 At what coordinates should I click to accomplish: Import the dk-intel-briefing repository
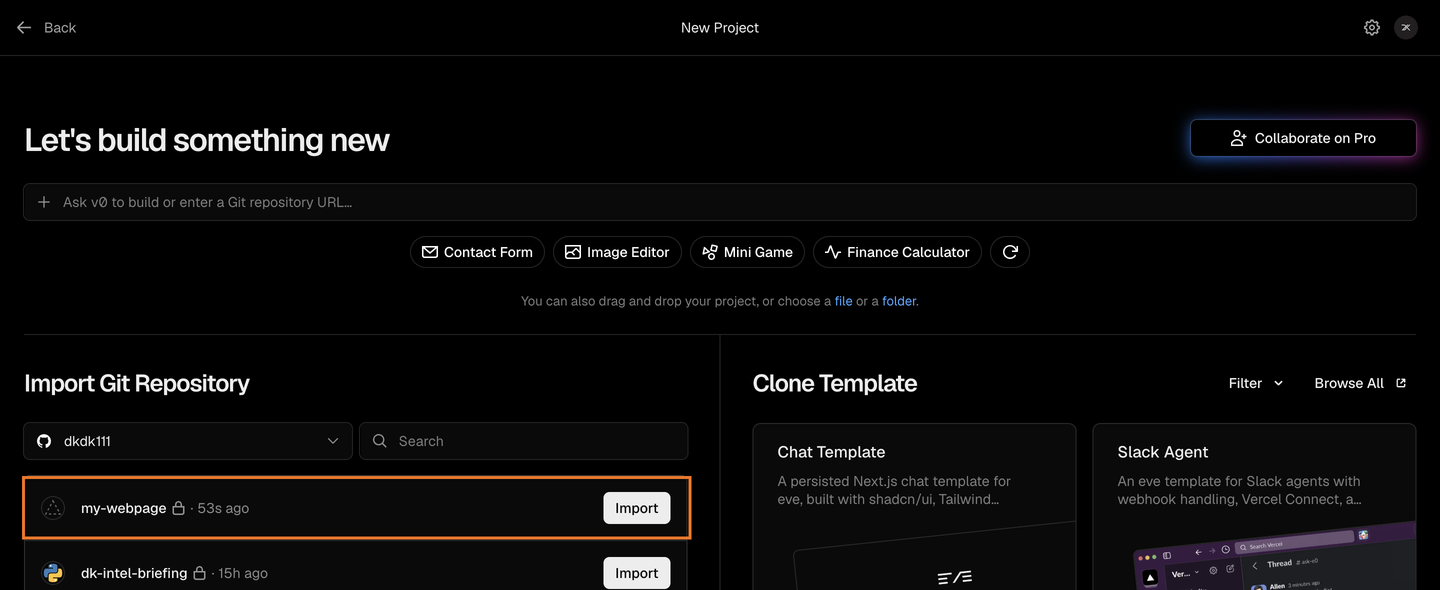pos(637,573)
